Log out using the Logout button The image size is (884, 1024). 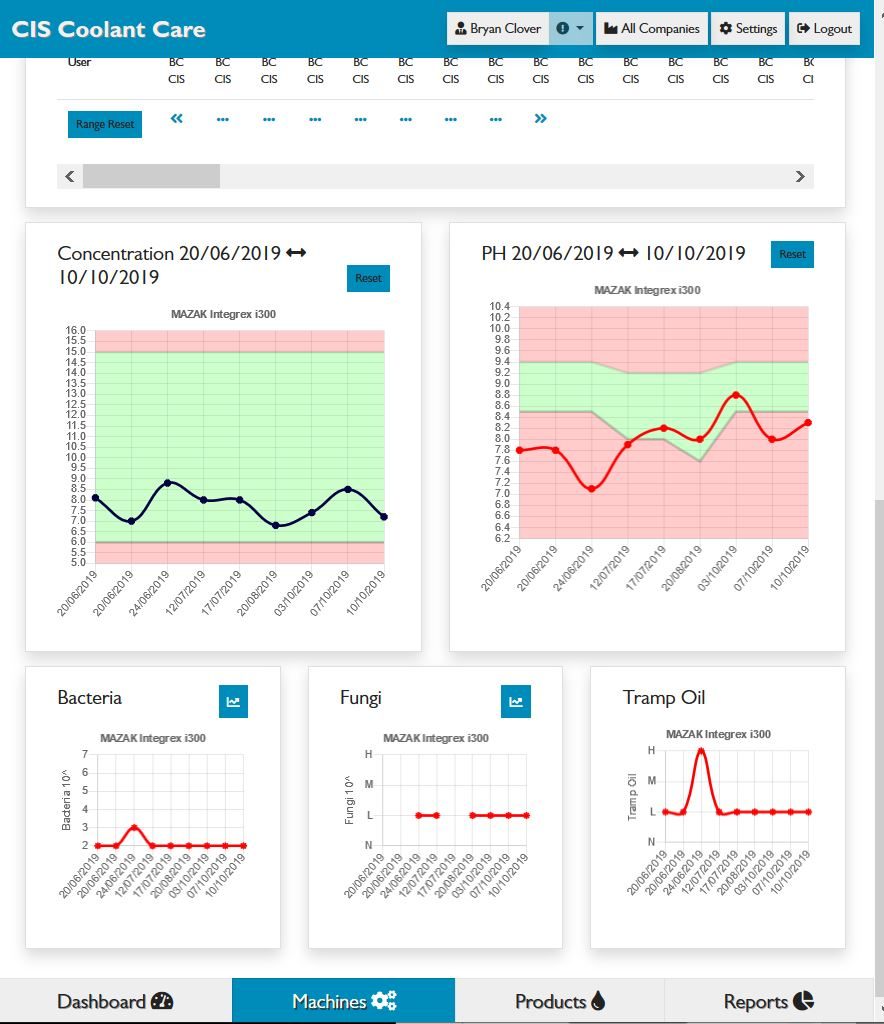pos(824,29)
